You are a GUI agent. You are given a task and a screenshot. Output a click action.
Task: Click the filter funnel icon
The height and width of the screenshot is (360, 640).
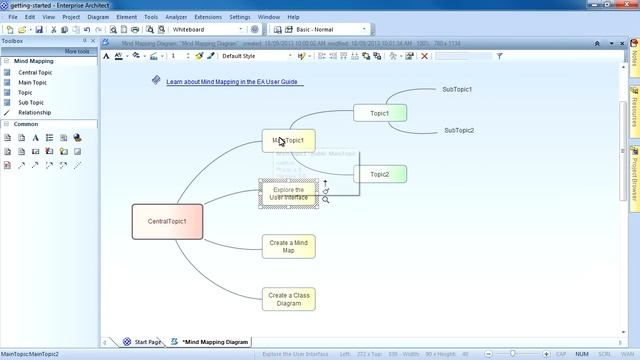[x=499, y=56]
